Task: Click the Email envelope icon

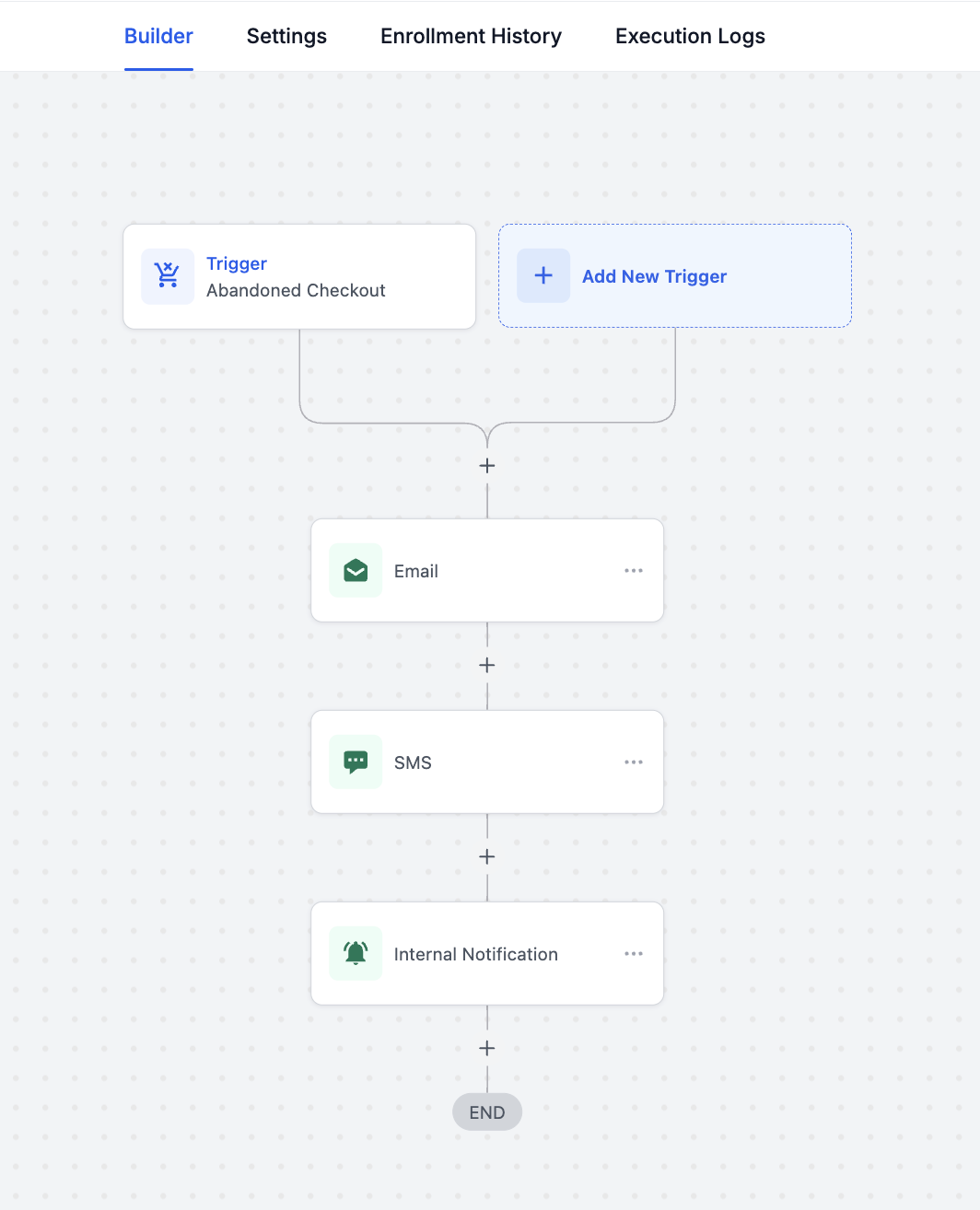Action: [x=356, y=571]
